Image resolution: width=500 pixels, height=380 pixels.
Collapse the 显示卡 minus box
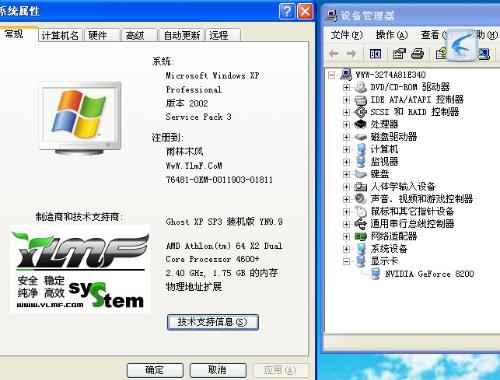point(346,261)
